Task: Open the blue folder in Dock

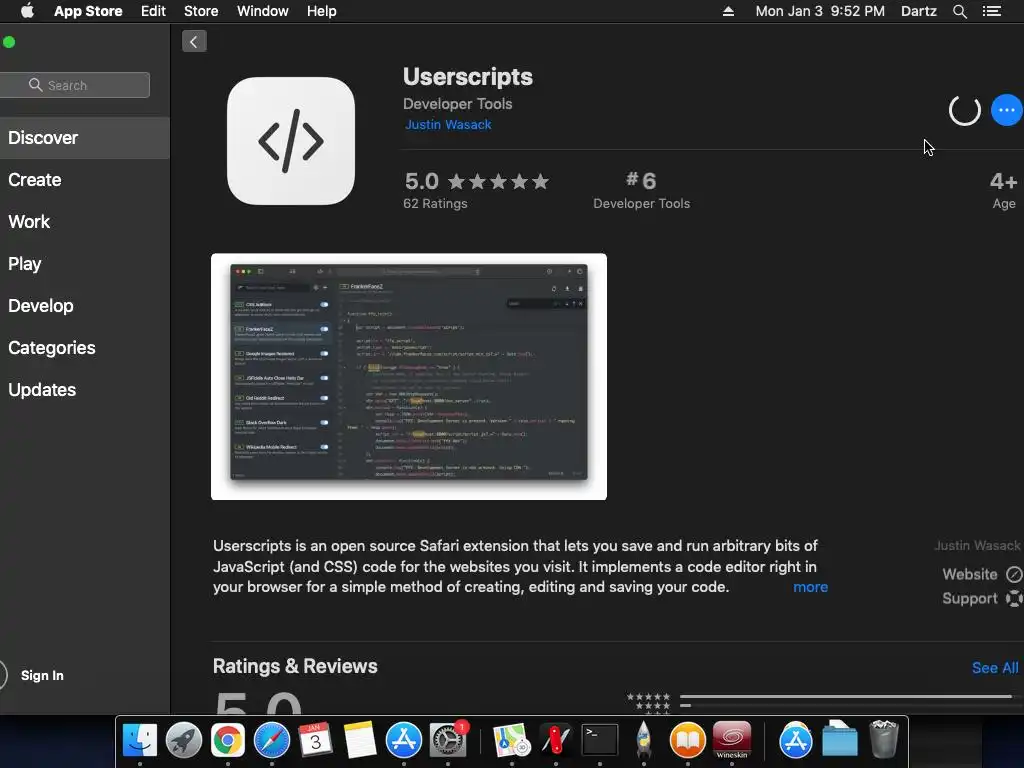Action: coord(840,741)
